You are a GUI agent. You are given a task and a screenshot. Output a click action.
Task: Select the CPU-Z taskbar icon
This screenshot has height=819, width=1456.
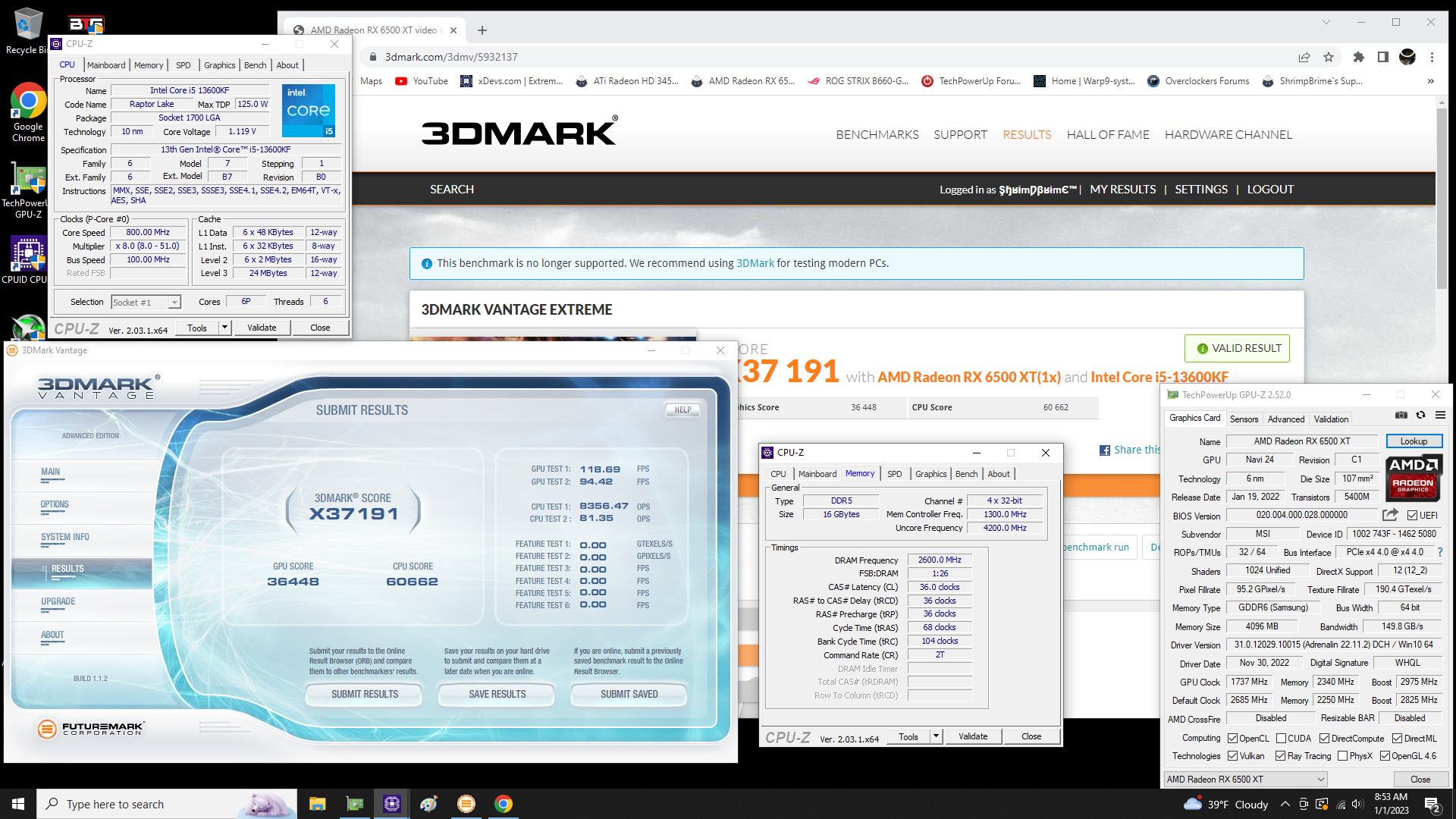(392, 804)
